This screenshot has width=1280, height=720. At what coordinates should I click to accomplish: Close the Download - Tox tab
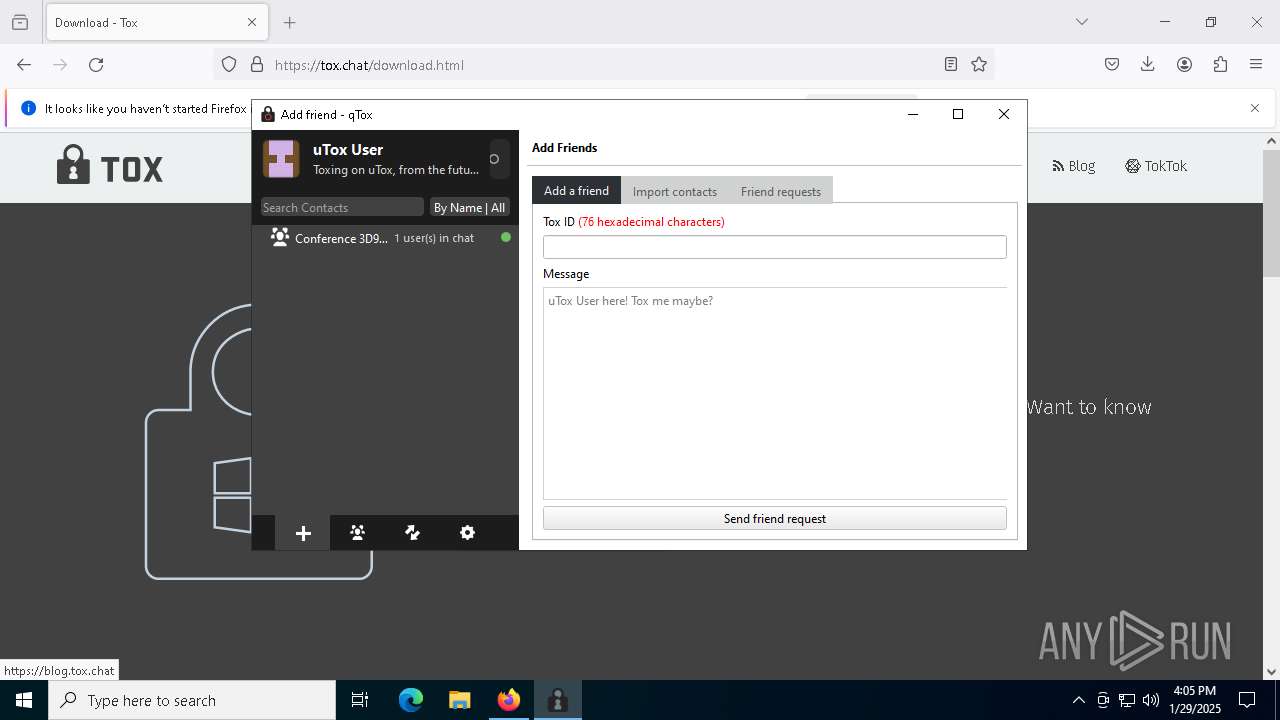252,22
